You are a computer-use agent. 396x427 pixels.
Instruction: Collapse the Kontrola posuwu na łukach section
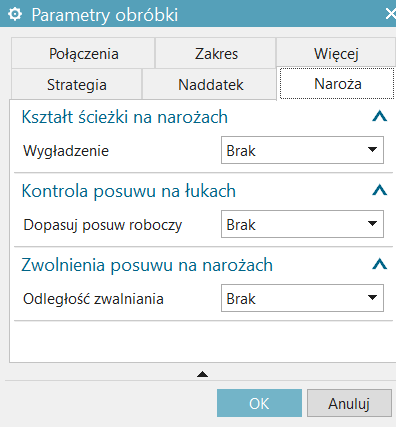click(379, 191)
